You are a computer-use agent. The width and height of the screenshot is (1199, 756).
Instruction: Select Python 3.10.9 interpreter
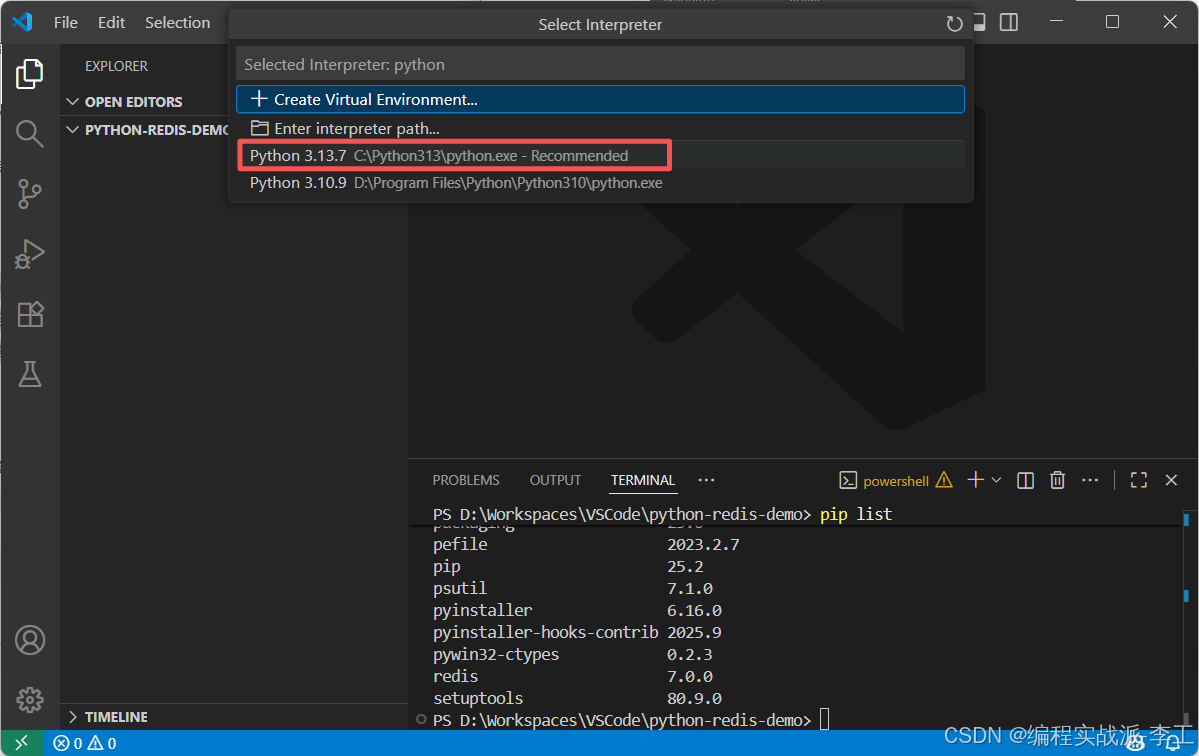pos(600,183)
